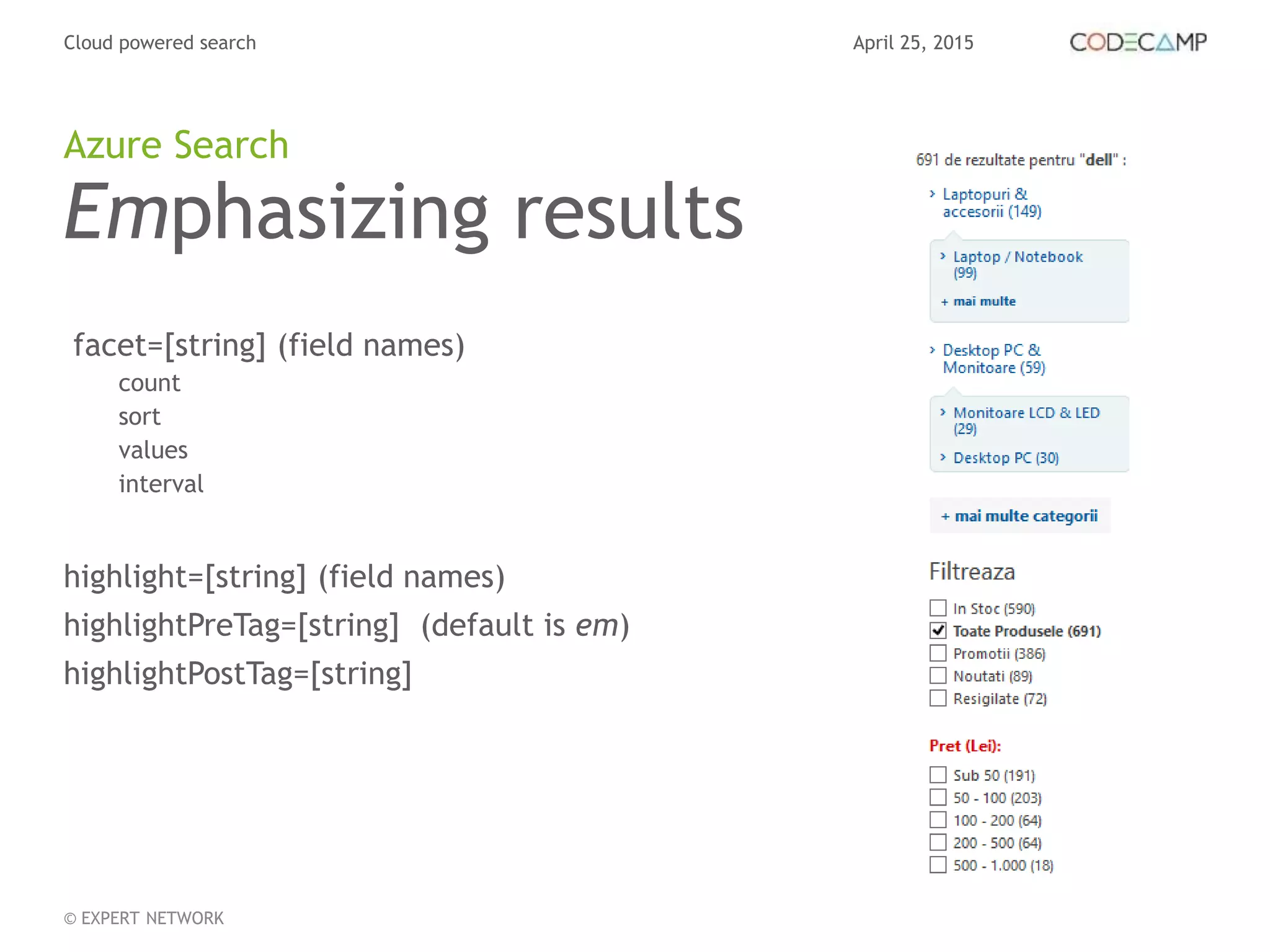Screen dimensions: 1270x952
Task: Show more with '+ mai multe' link
Action: point(978,301)
